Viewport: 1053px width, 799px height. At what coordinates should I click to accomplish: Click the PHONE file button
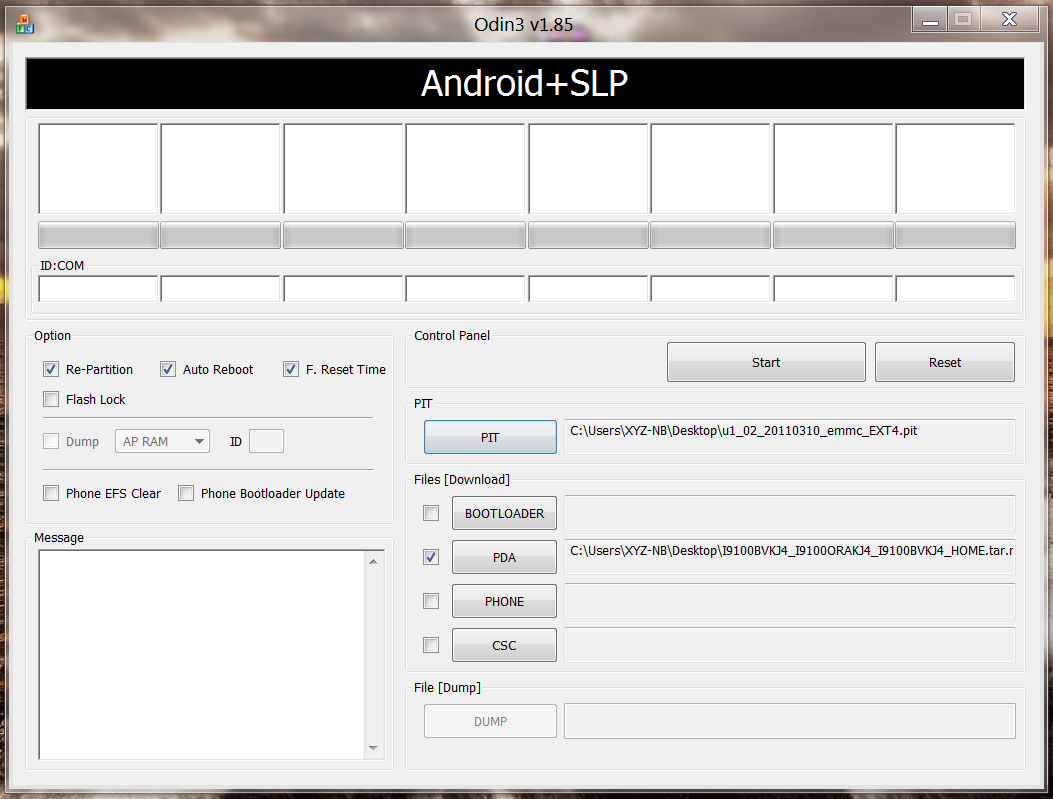504,602
